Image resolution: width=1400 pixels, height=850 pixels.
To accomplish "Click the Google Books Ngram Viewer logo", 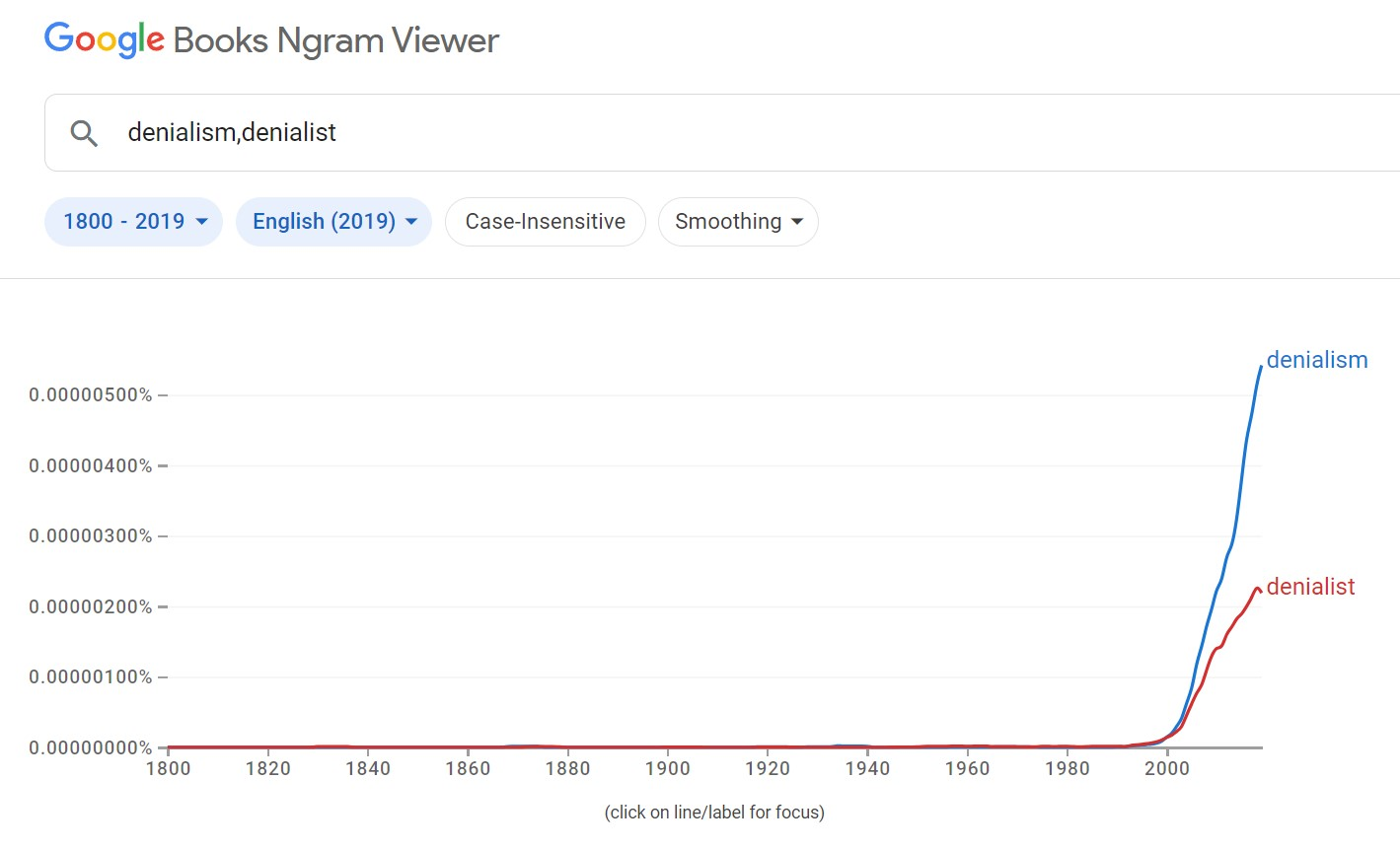I will click(271, 40).
